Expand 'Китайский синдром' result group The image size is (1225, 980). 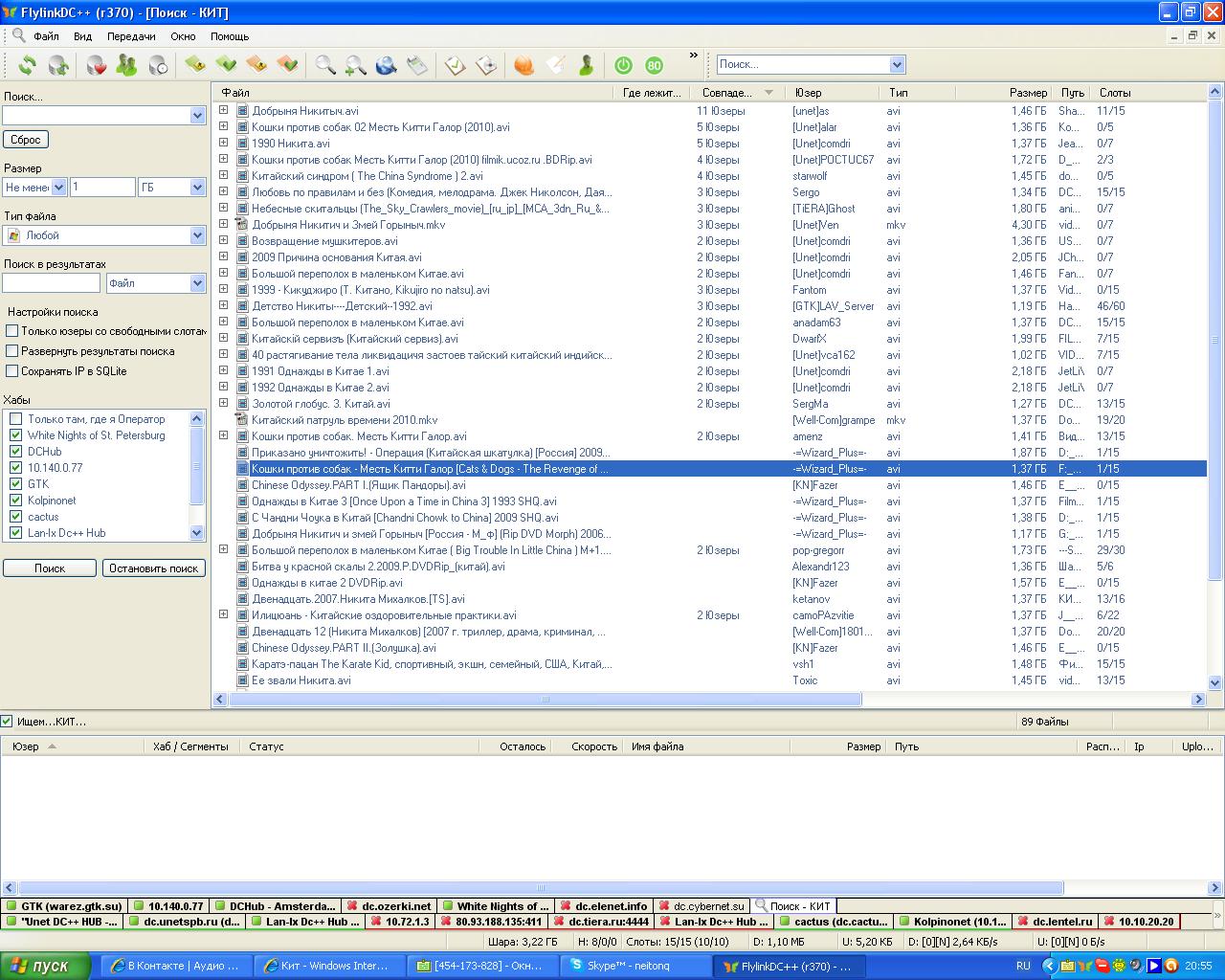coord(224,176)
